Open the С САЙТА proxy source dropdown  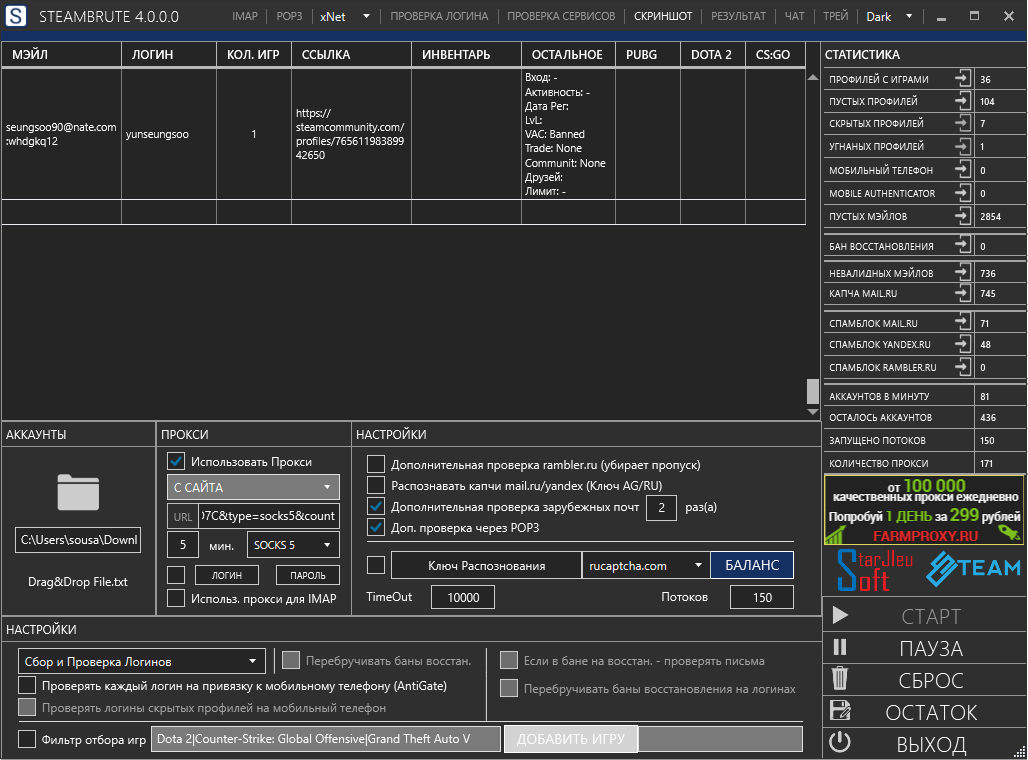(x=253, y=487)
